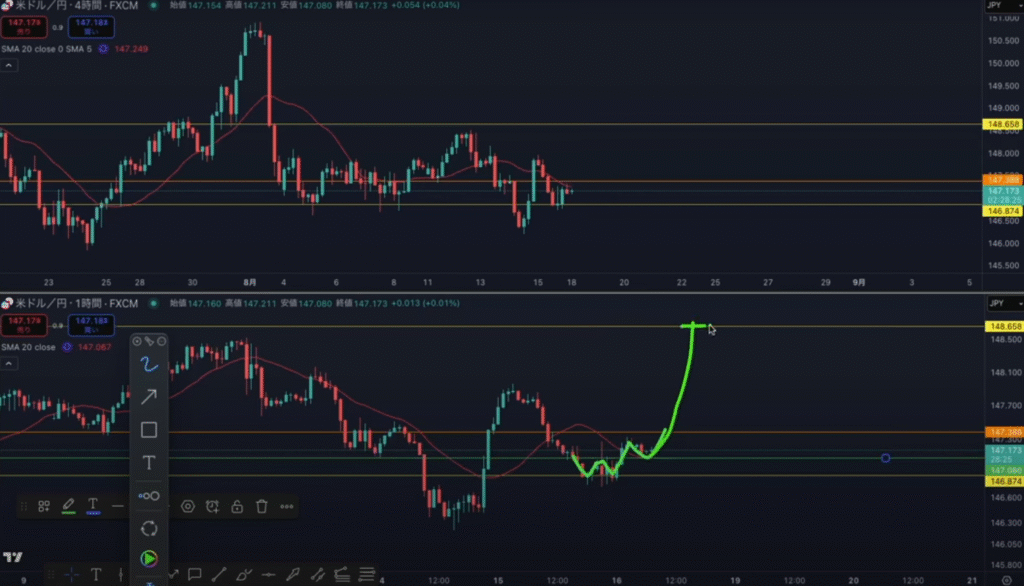The height and width of the screenshot is (586, 1024).
Task: Click the circular arrows sync icon
Action: [x=149, y=529]
